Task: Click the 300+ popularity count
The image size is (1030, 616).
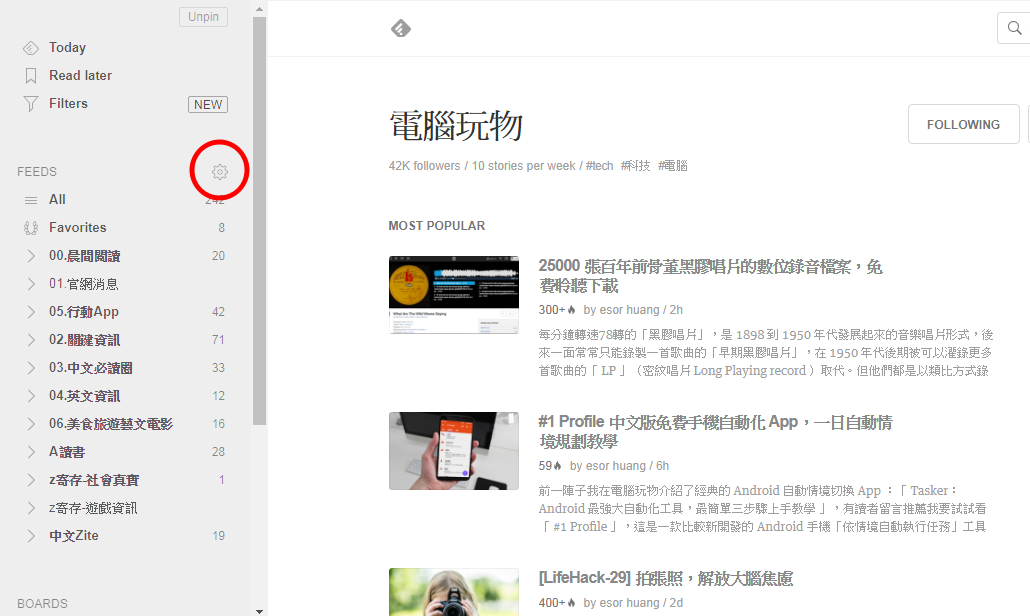Action: [552, 309]
